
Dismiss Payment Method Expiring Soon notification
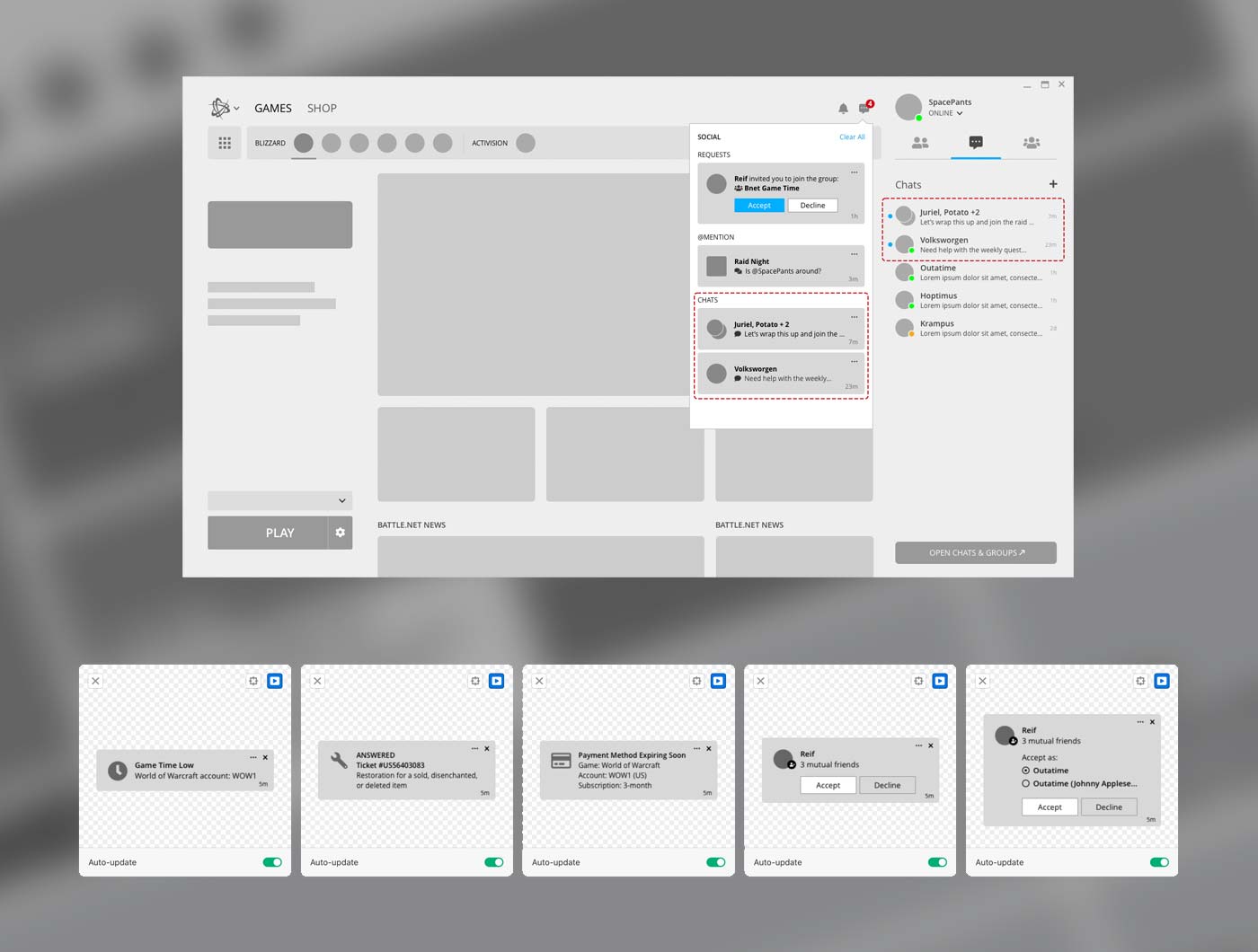tap(709, 748)
